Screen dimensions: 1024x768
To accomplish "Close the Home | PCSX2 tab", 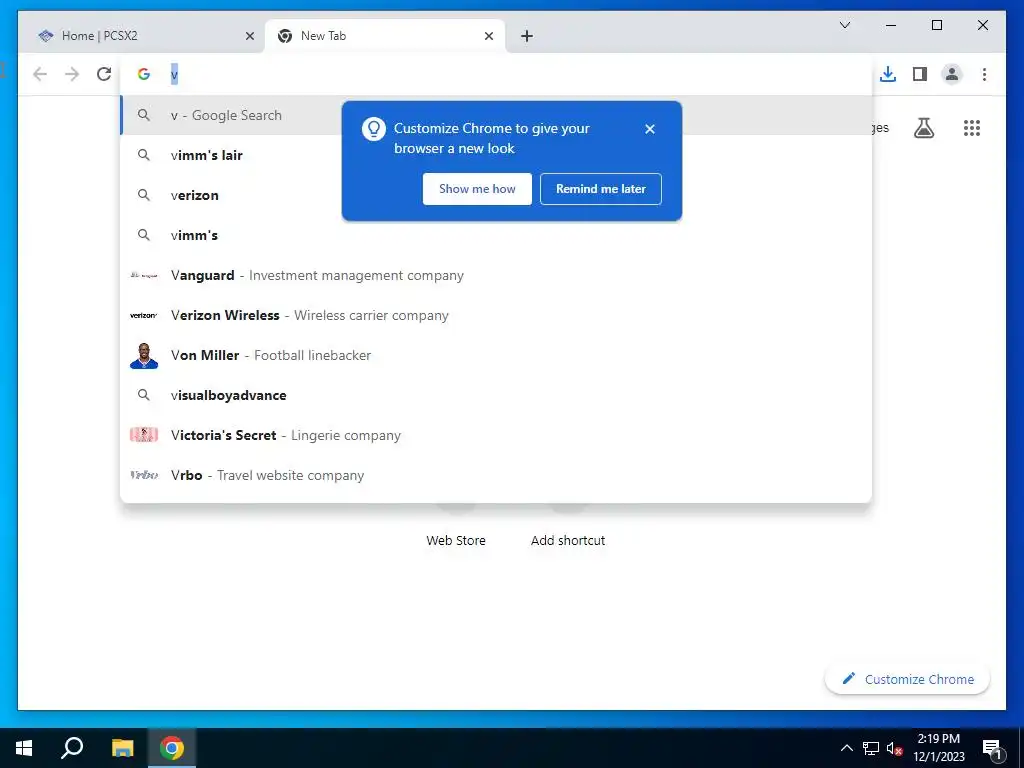I will [249, 36].
